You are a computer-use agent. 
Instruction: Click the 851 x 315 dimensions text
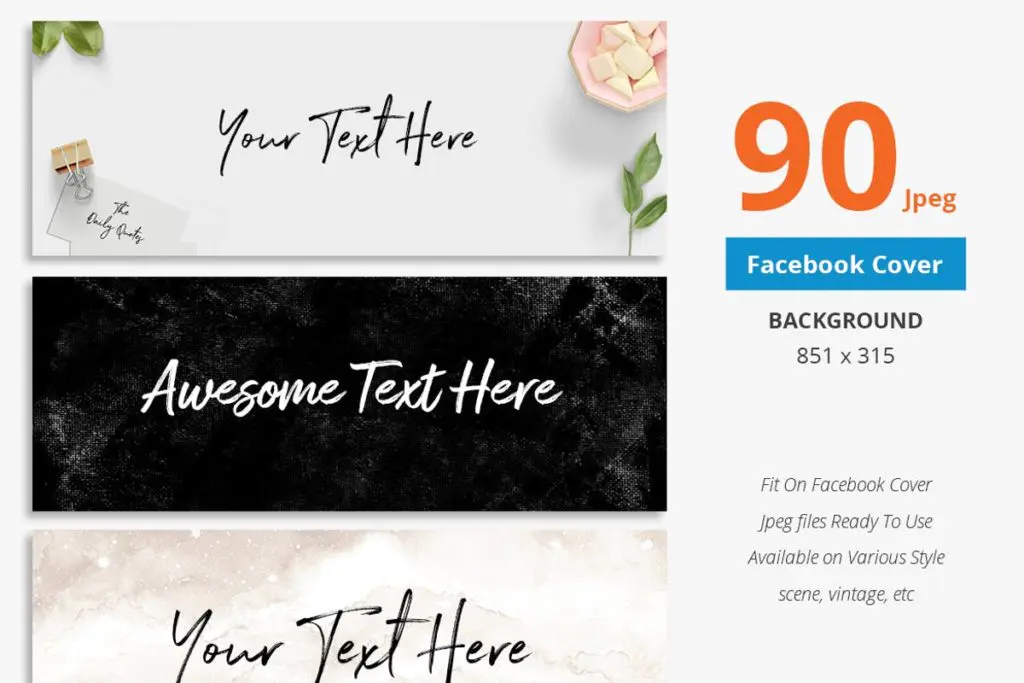pos(845,356)
